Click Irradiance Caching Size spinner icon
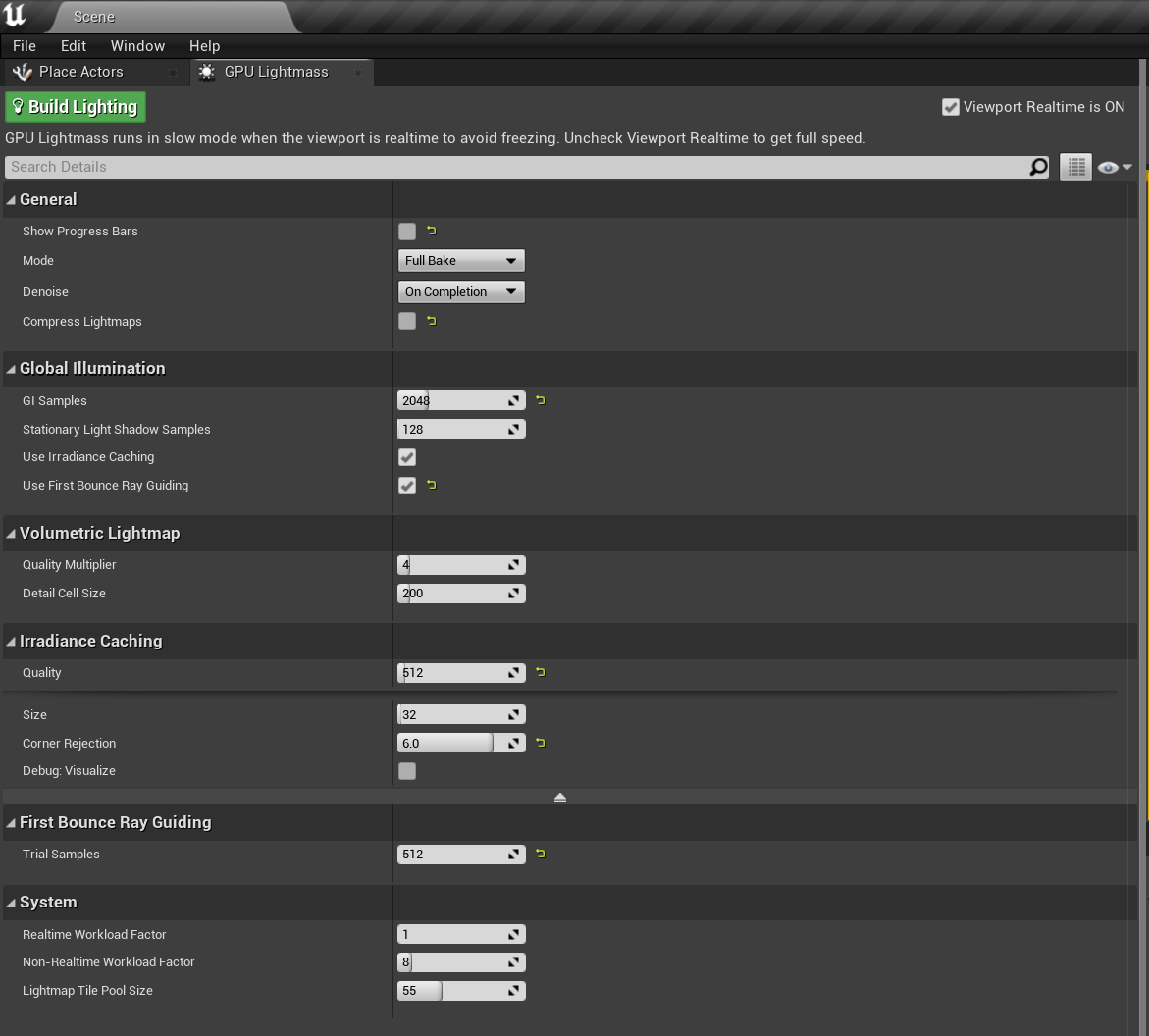This screenshot has width=1149, height=1036. pyautogui.click(x=514, y=714)
